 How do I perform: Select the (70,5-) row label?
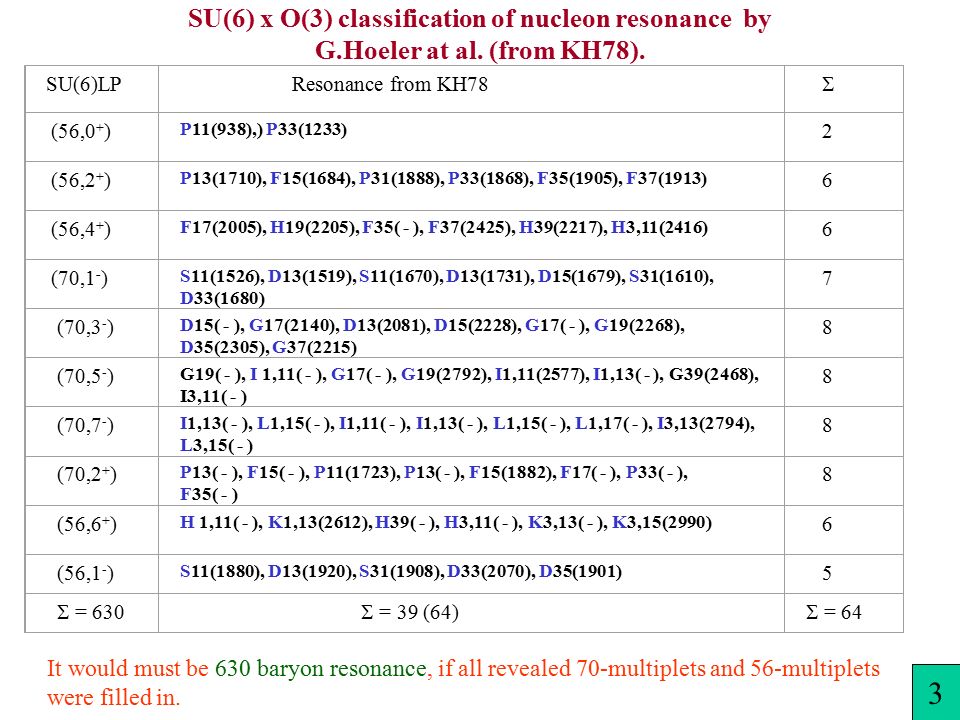pos(85,377)
